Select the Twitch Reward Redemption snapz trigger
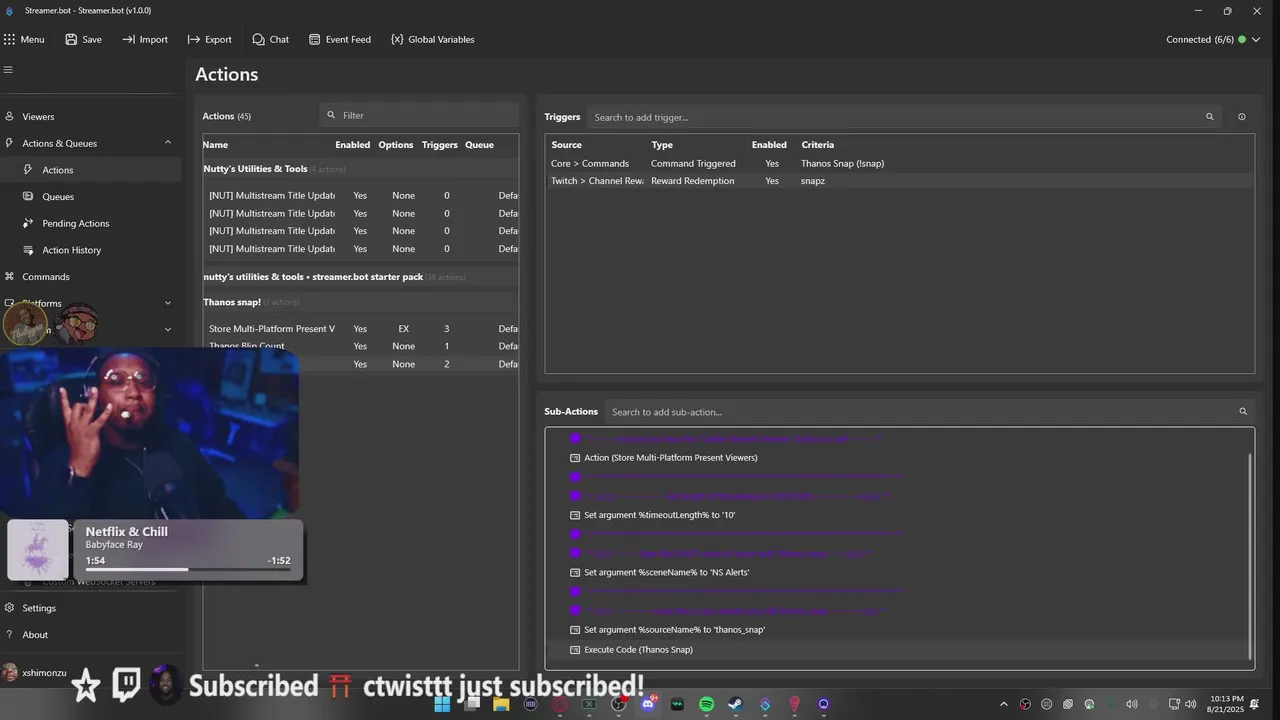 [x=899, y=181]
